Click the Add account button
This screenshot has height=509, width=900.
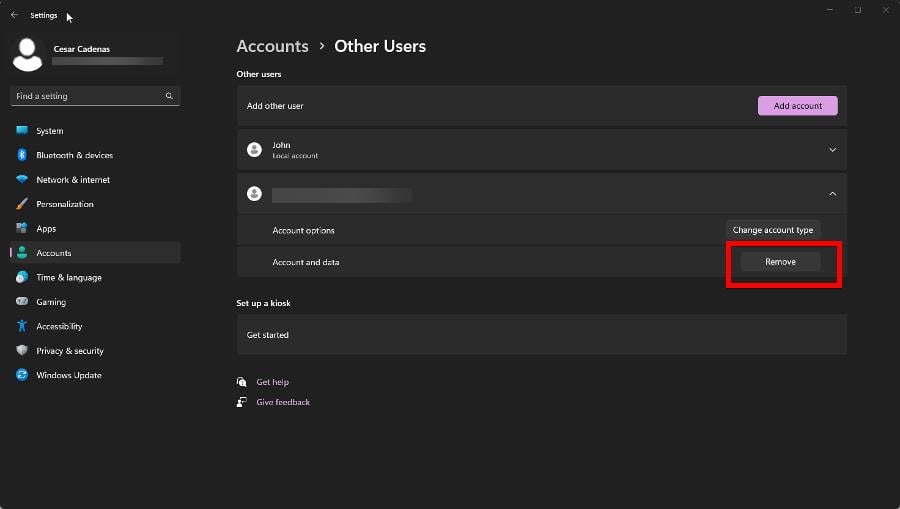pos(797,106)
